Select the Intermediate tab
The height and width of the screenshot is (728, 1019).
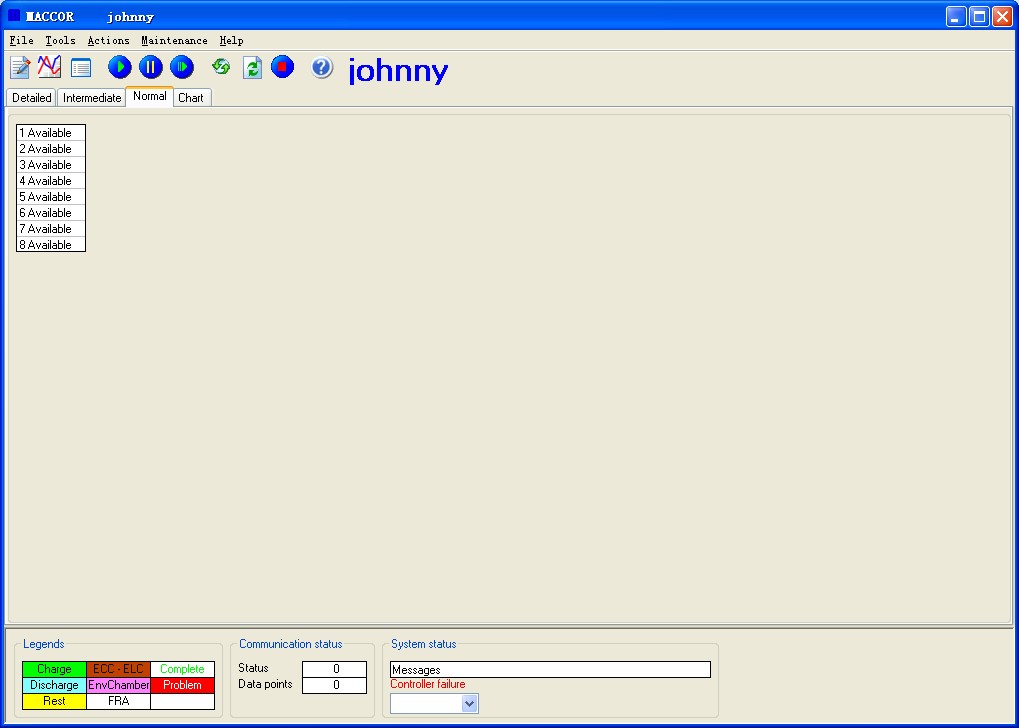(92, 98)
